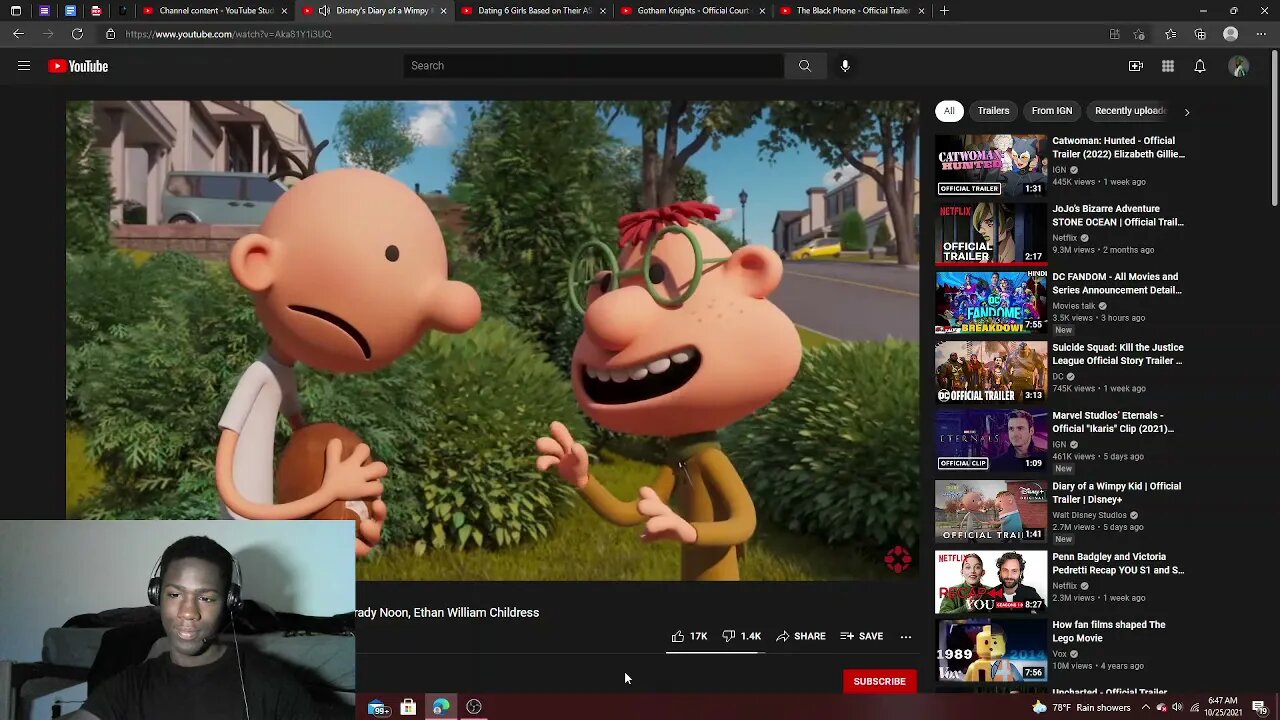
Task: Open the Catwoman: Hunted trailer thumbnail
Action: tap(990, 165)
